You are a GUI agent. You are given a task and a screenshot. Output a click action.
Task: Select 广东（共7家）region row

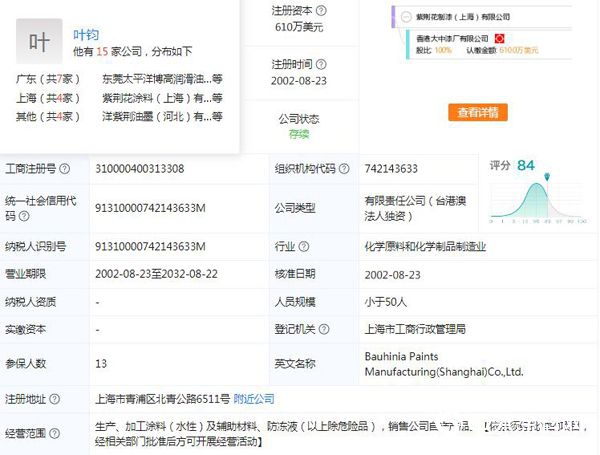(48, 79)
